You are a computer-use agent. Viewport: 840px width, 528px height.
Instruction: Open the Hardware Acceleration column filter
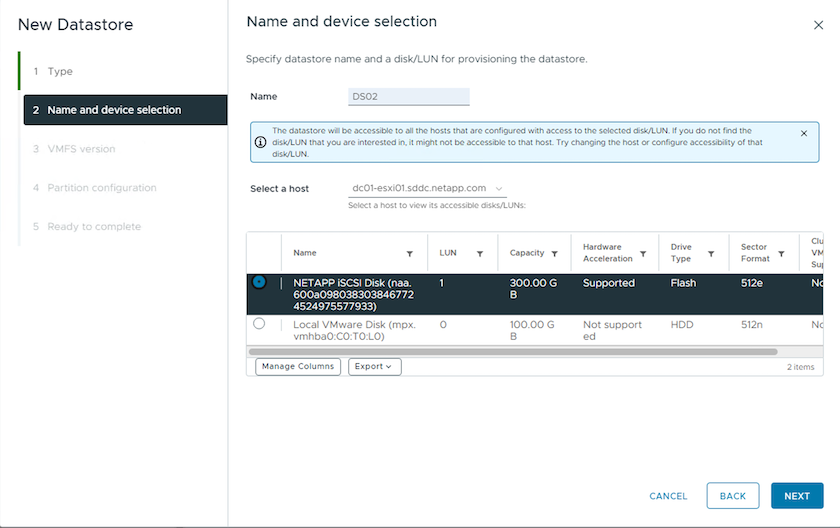click(643, 254)
